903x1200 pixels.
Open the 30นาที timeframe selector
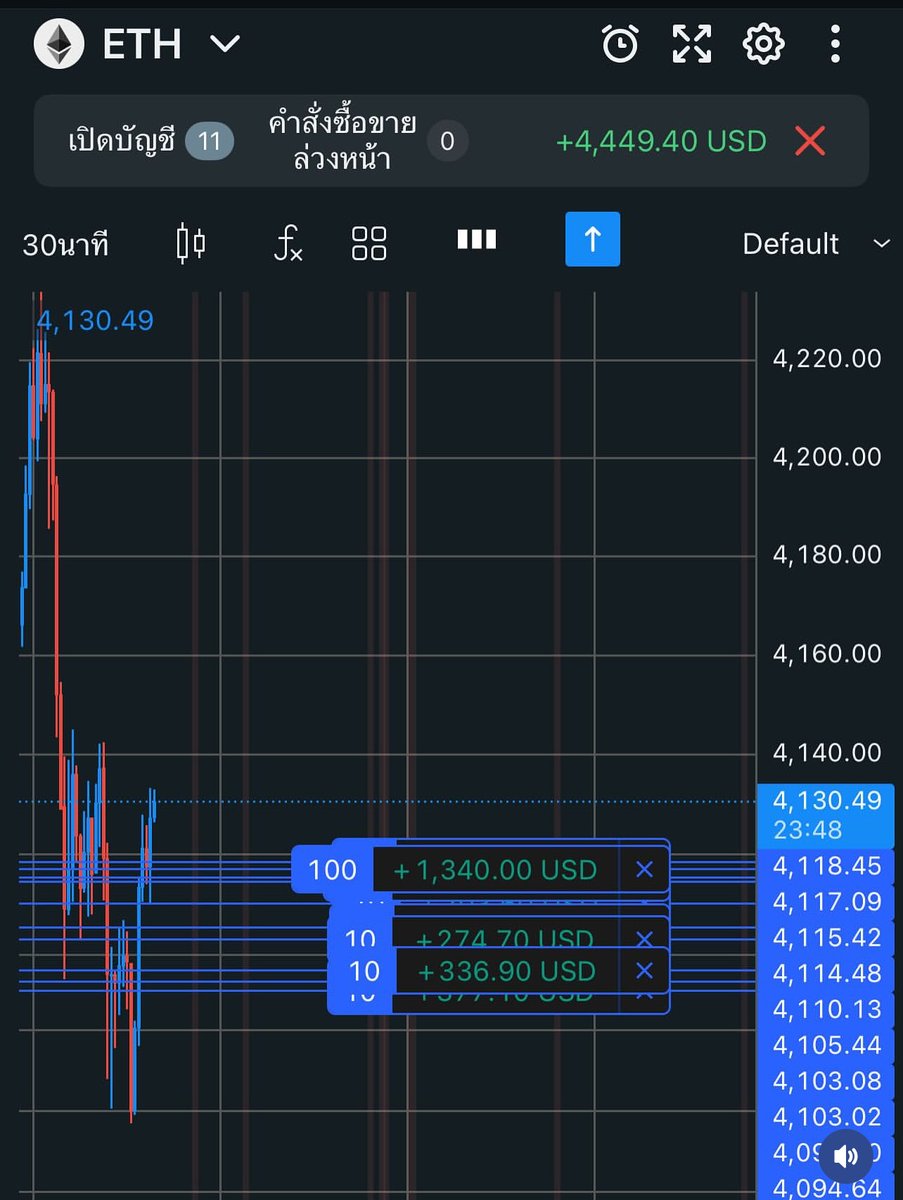(x=65, y=243)
